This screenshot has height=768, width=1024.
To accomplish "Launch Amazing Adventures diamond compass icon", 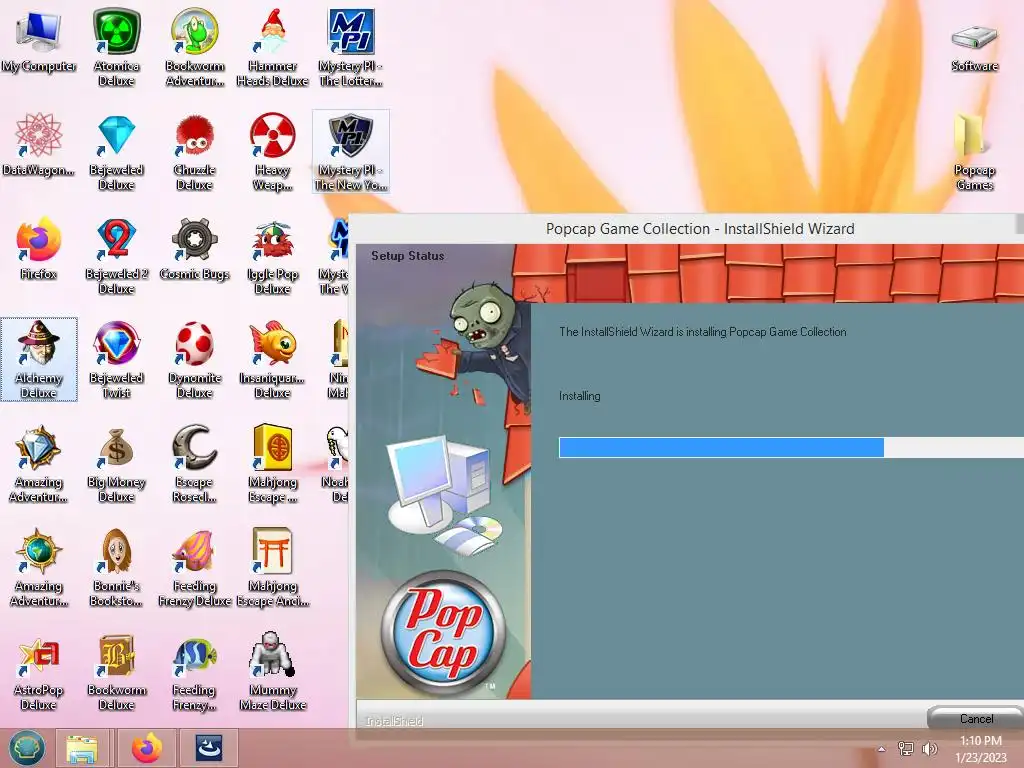I will 39,464.
